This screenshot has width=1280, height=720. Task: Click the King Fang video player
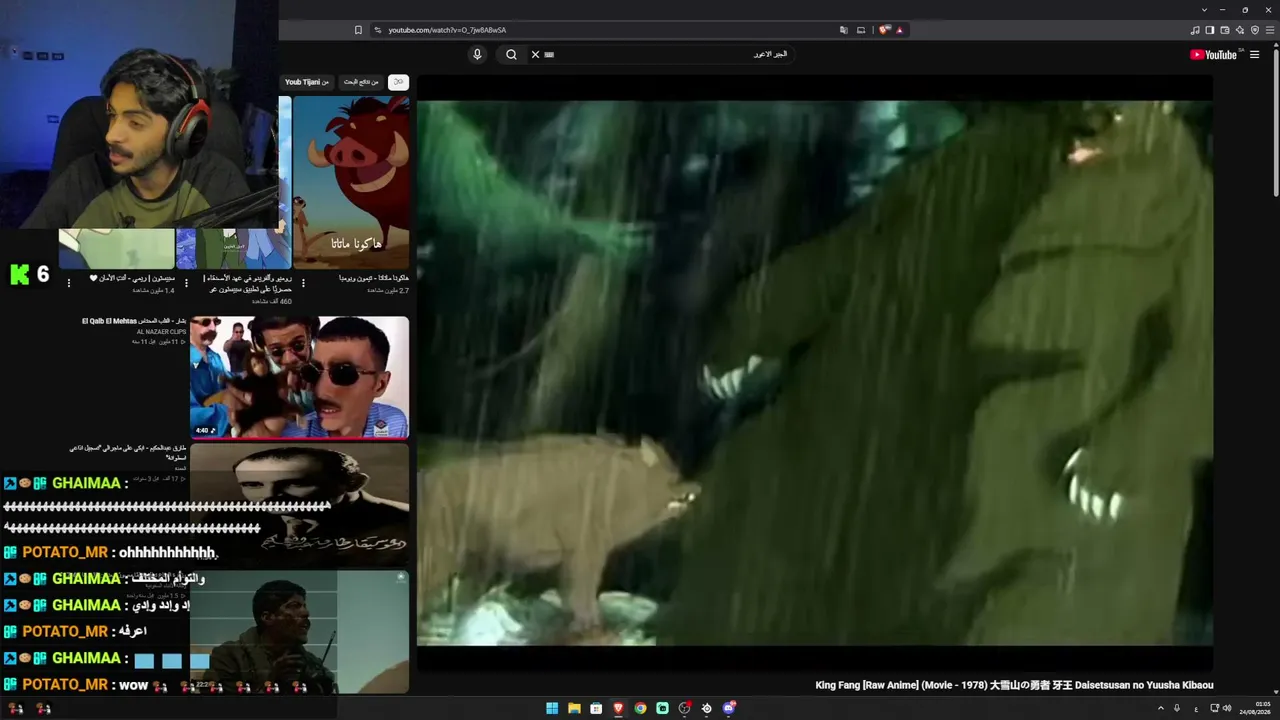[x=814, y=373]
